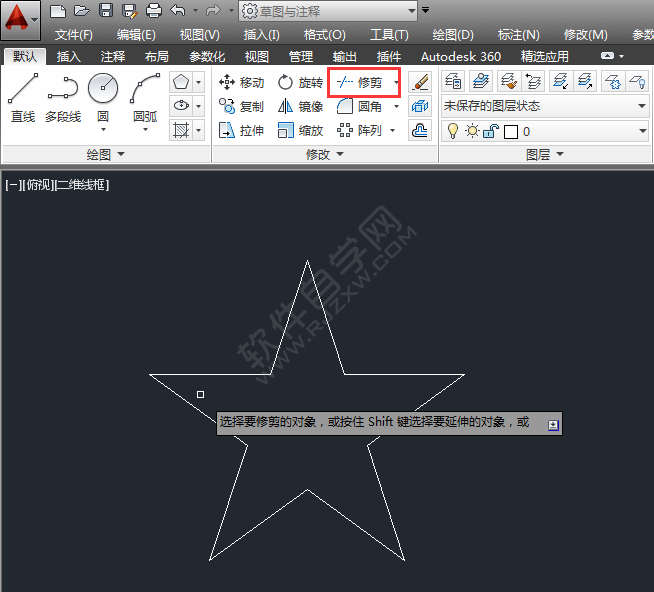
Task: Print the drawing using the Plot icon
Action: (x=153, y=10)
